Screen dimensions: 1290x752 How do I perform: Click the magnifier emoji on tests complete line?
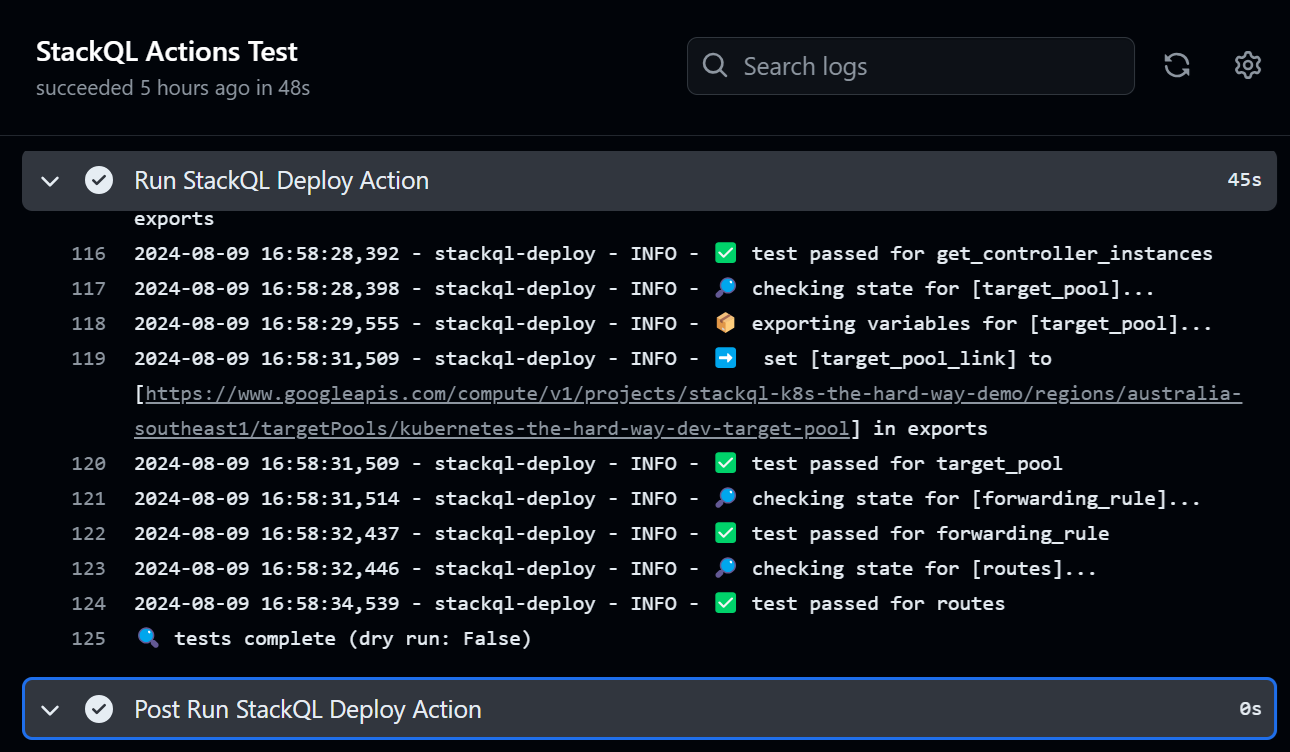click(148, 637)
